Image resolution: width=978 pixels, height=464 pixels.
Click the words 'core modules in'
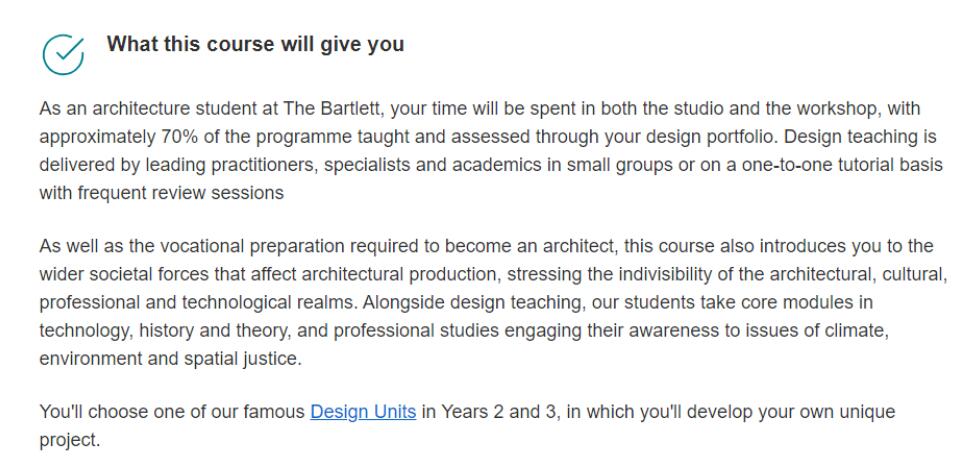(808, 303)
